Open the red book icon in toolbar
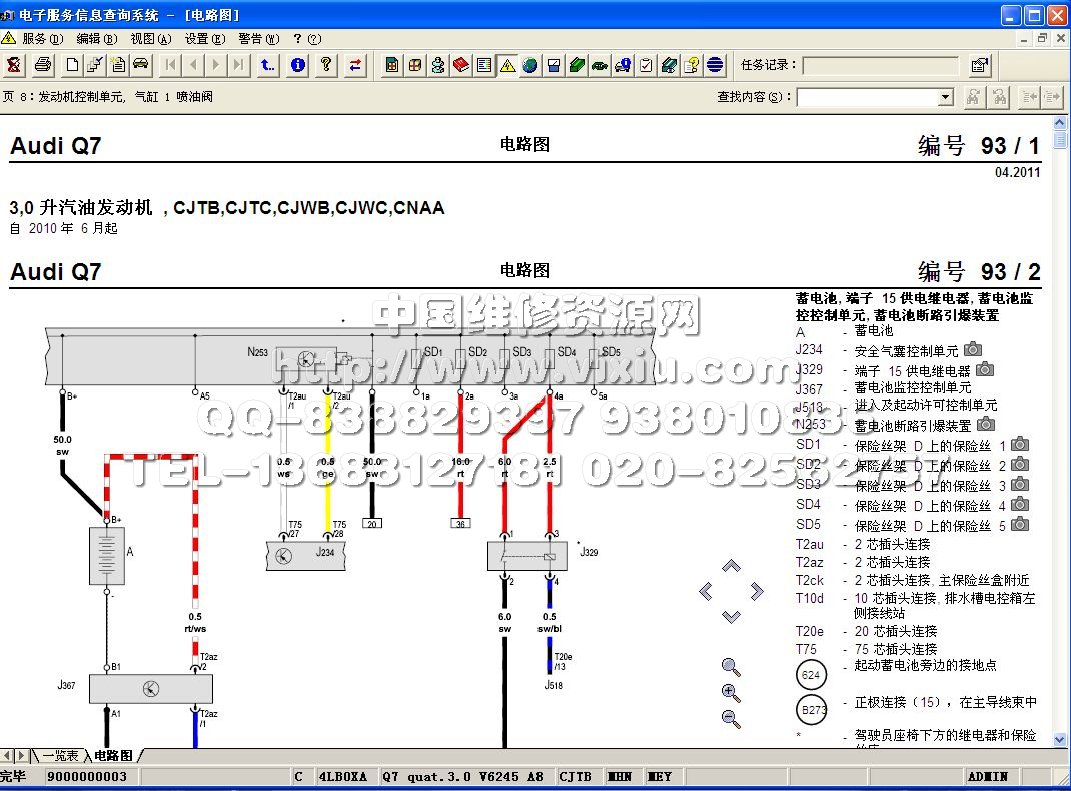 click(461, 66)
